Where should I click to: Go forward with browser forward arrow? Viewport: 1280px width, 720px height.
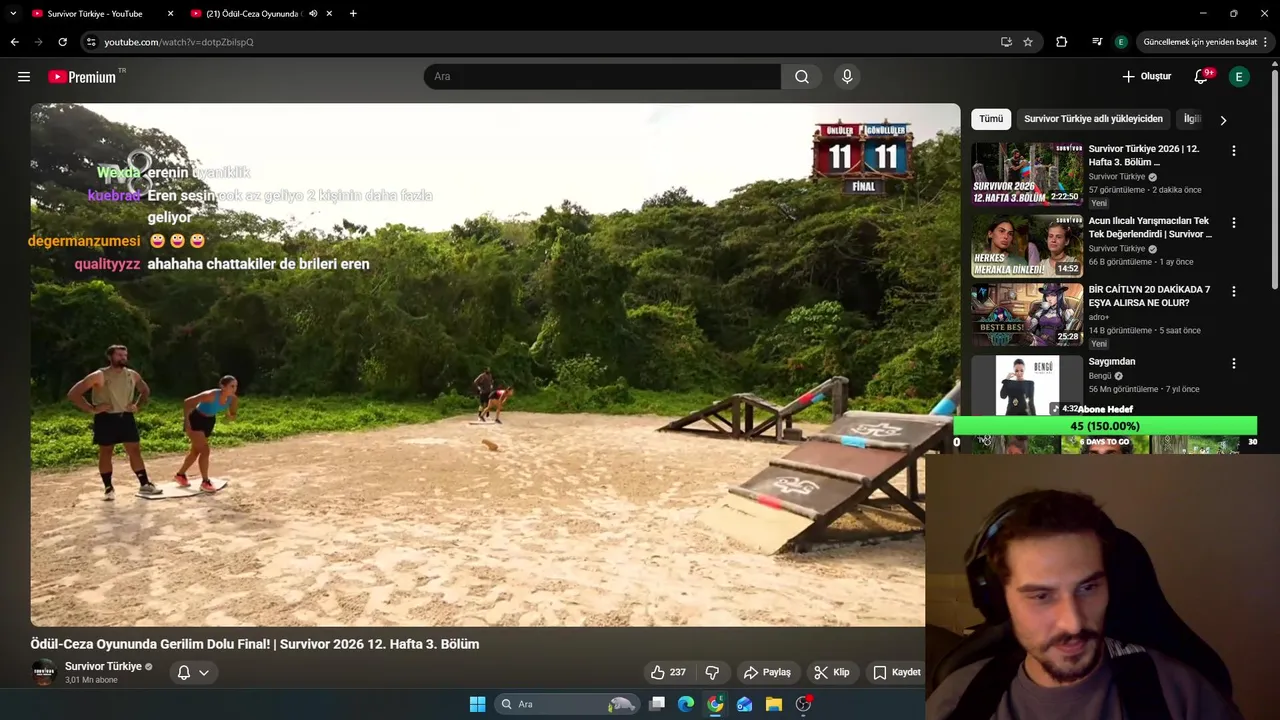coord(38,42)
